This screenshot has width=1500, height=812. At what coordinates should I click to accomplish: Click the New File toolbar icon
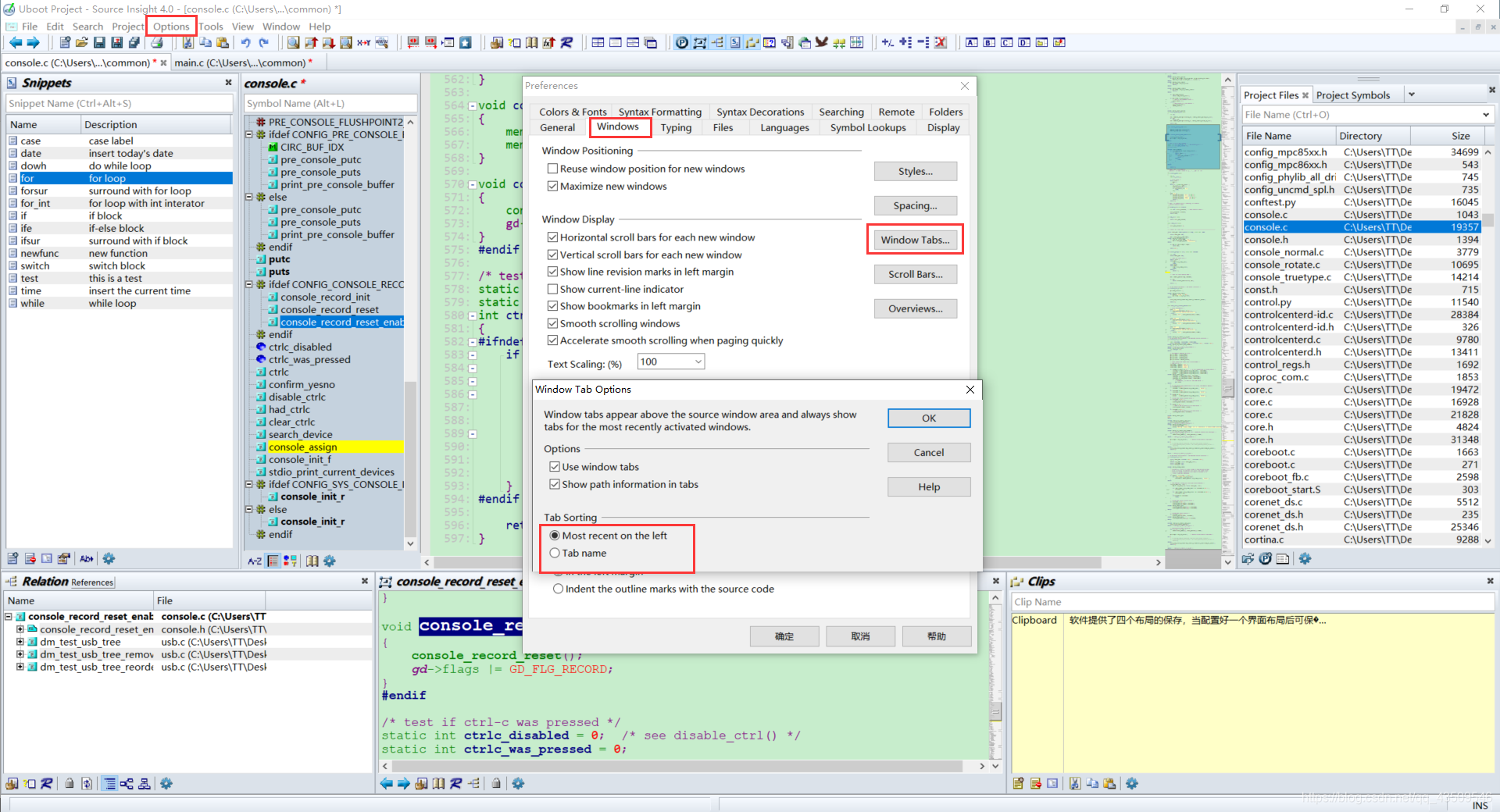point(65,42)
